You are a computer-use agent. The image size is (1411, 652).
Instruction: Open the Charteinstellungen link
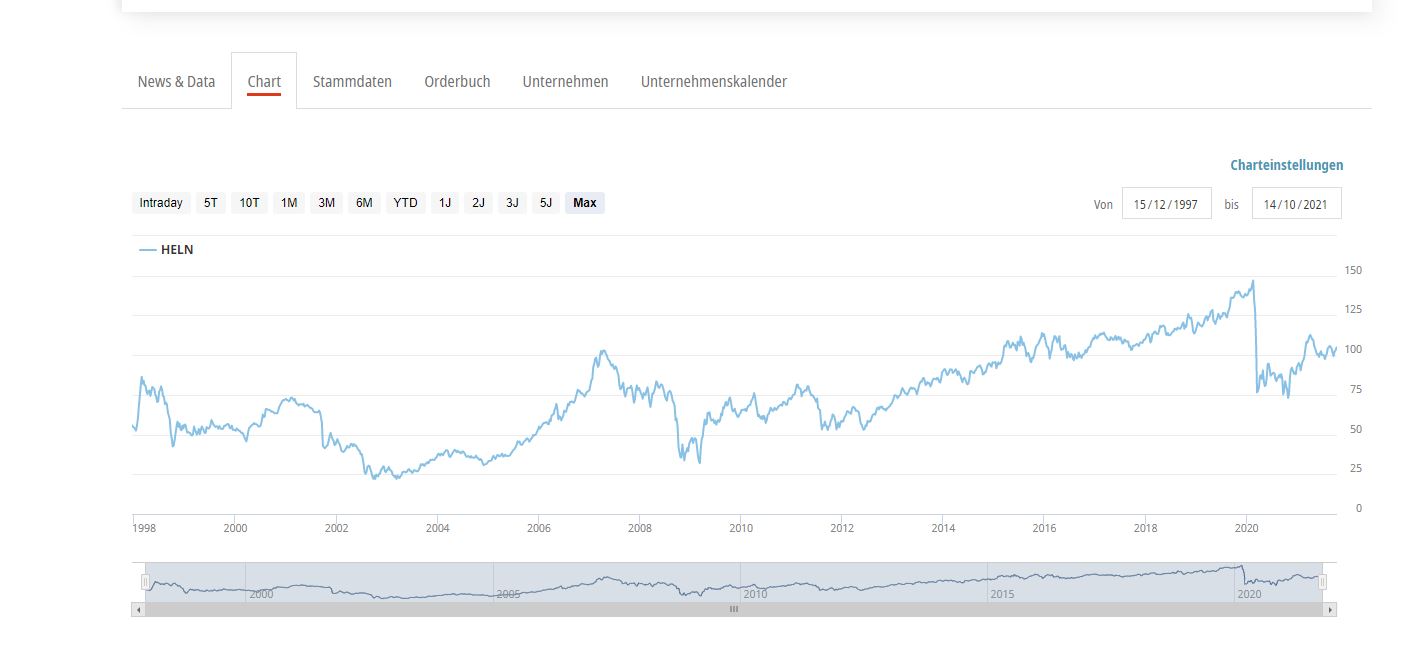(x=1286, y=165)
